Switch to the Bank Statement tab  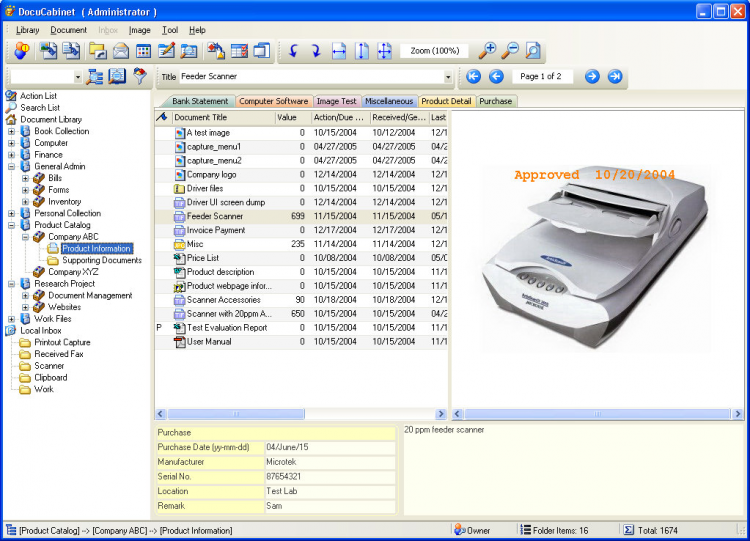coord(200,101)
